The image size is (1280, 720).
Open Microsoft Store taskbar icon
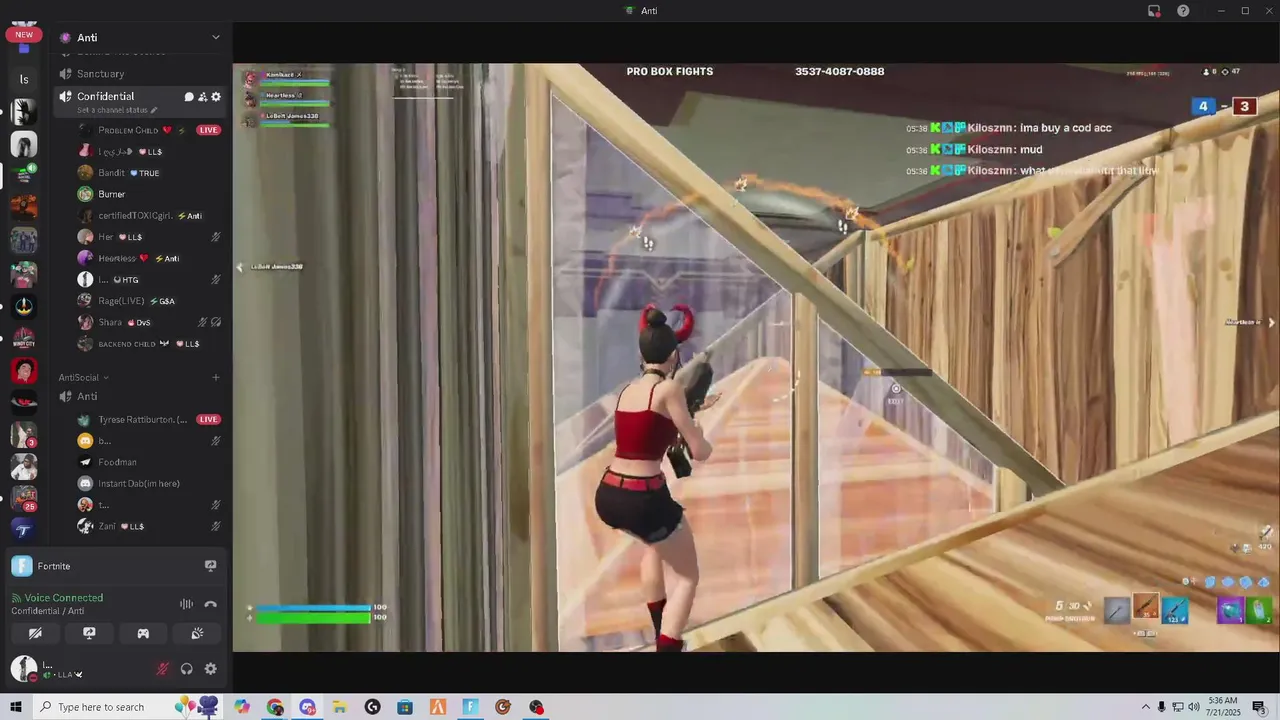(x=405, y=707)
